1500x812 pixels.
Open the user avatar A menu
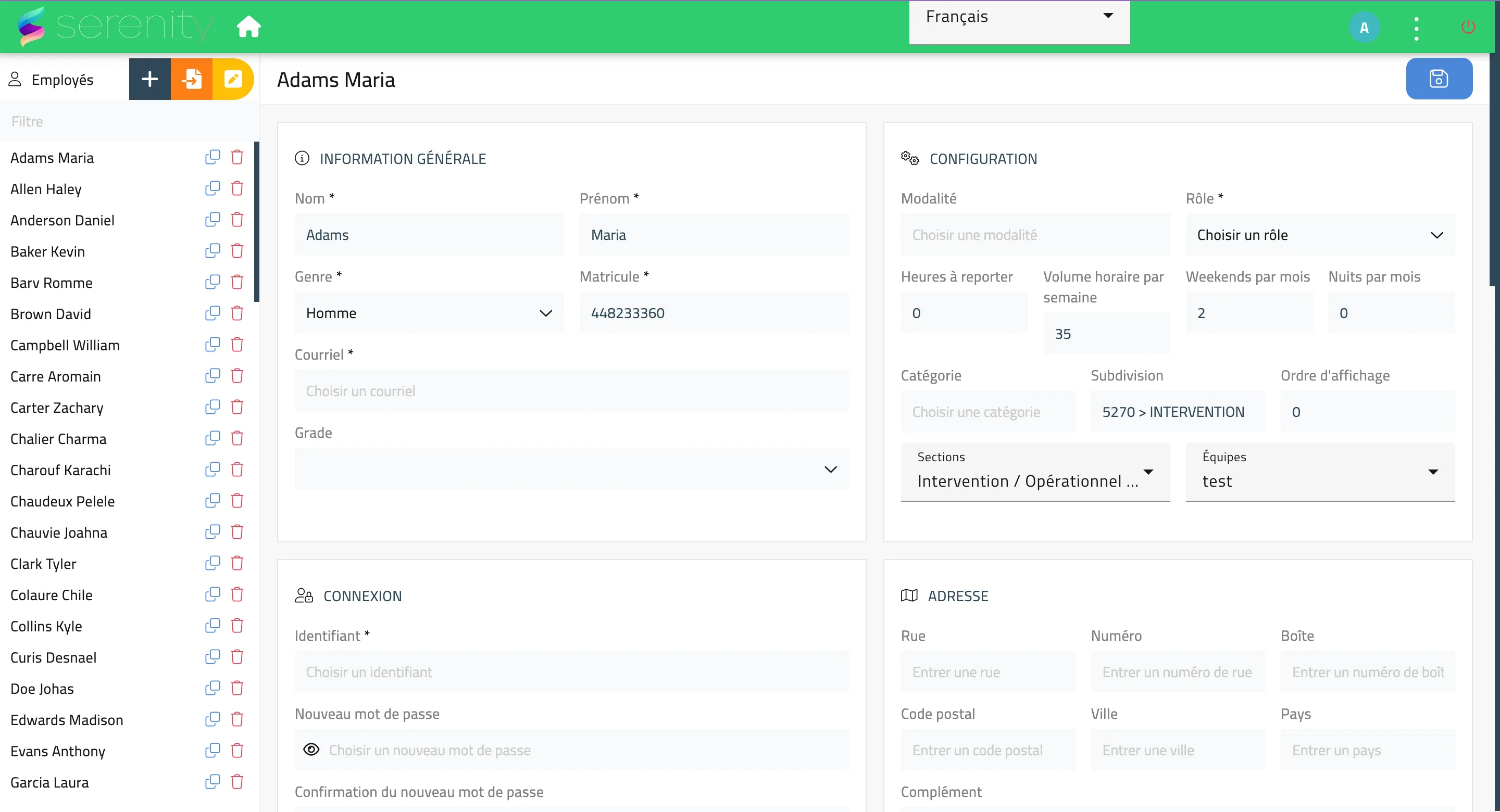point(1364,28)
